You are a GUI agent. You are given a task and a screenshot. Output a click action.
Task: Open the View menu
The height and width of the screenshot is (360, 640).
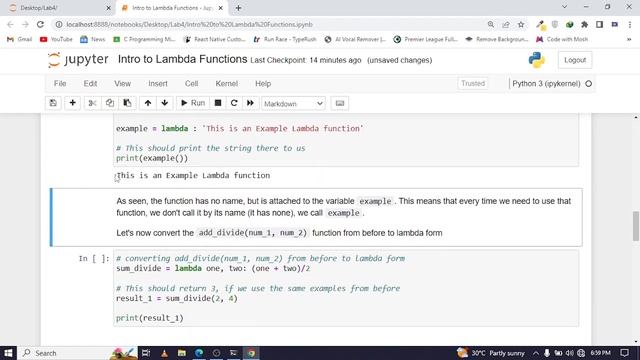coord(122,84)
